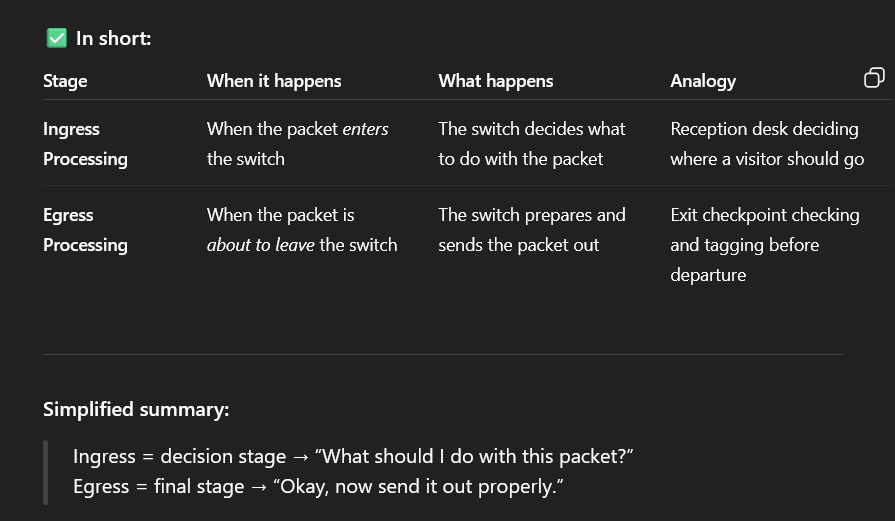
Task: Select the "Analogy" column header
Action: click(x=703, y=81)
